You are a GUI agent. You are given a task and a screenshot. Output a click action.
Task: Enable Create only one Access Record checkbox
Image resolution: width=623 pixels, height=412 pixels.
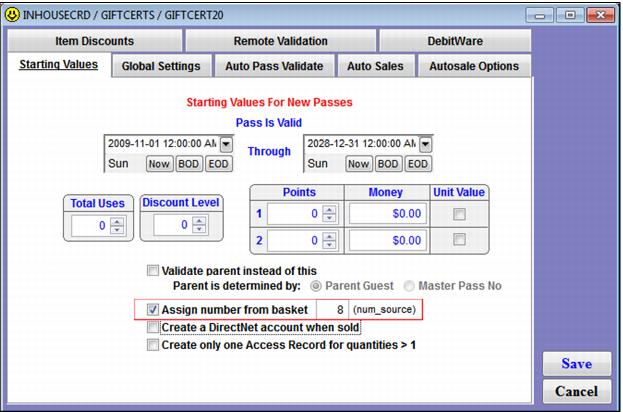[153, 345]
